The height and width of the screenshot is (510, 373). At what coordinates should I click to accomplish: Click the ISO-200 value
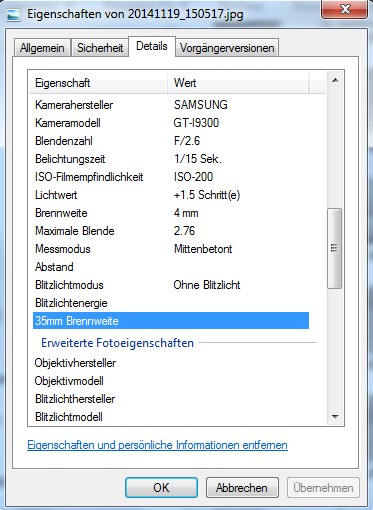click(193, 177)
